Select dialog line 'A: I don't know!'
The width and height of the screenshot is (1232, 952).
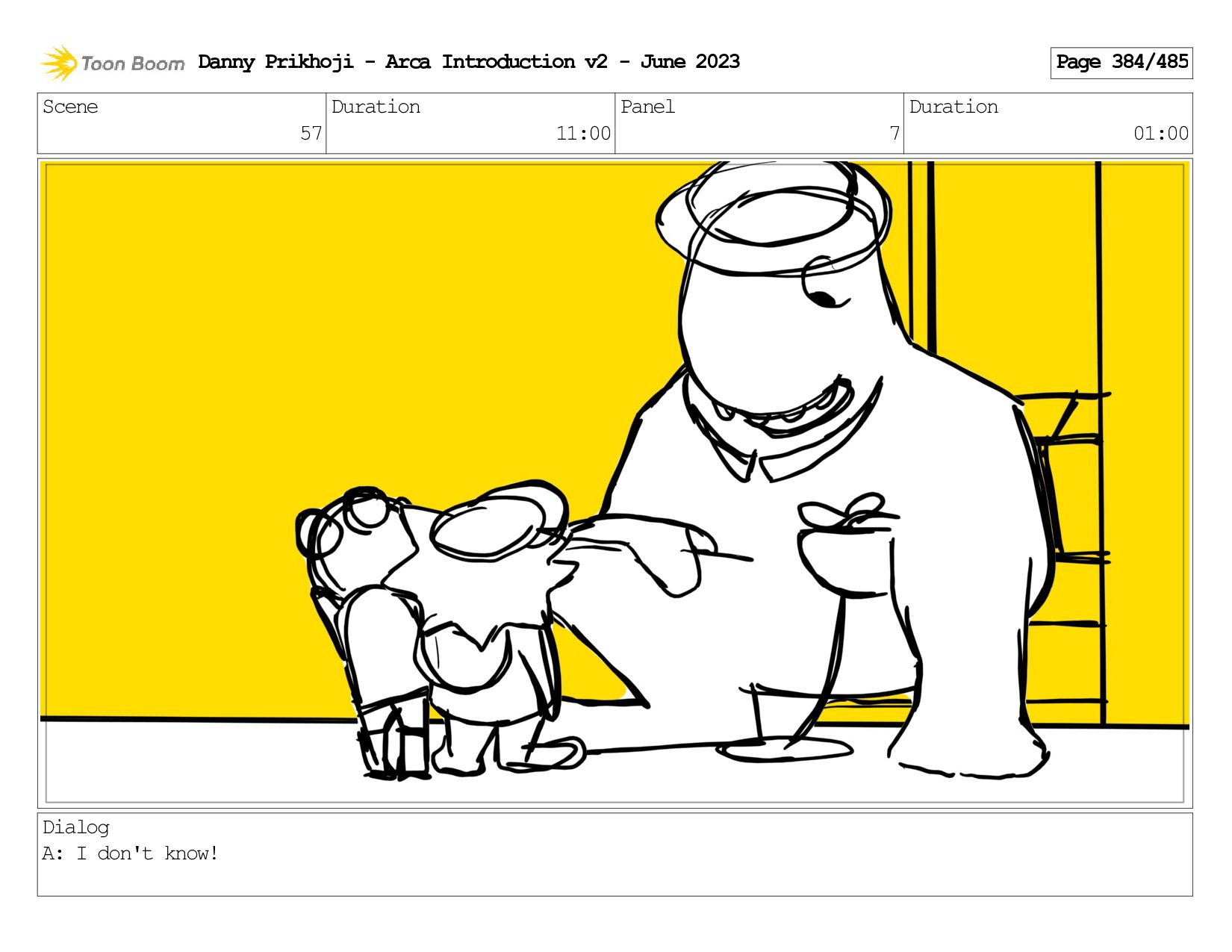(x=131, y=853)
